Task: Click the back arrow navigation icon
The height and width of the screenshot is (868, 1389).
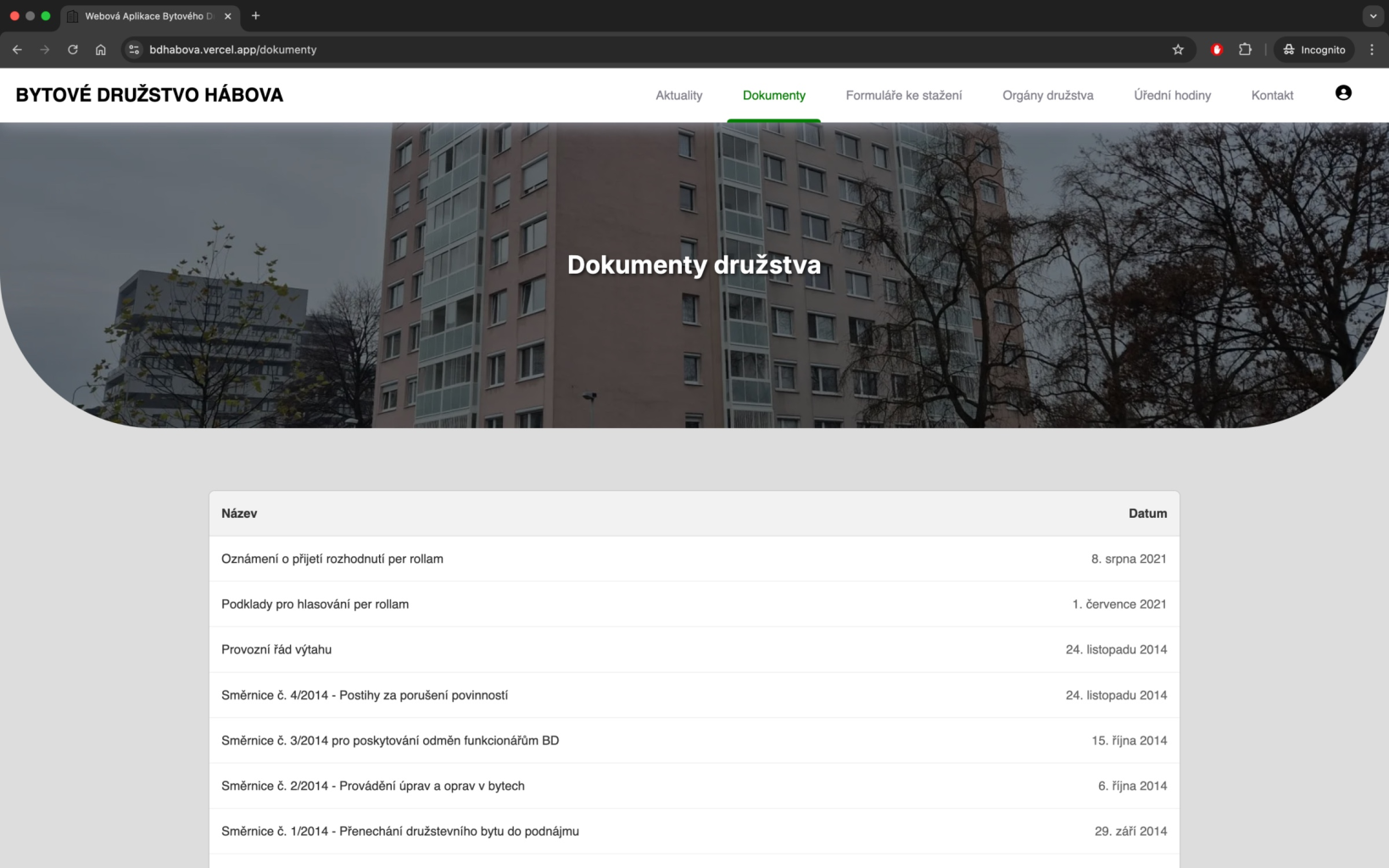Action: 17,50
